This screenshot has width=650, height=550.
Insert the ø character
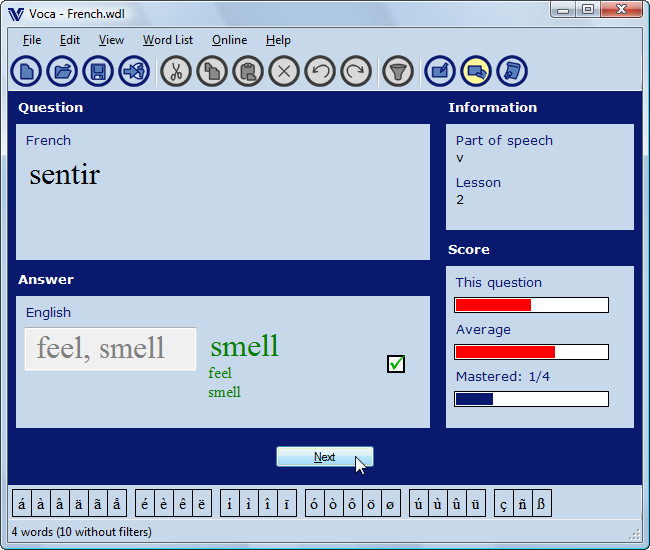390,503
